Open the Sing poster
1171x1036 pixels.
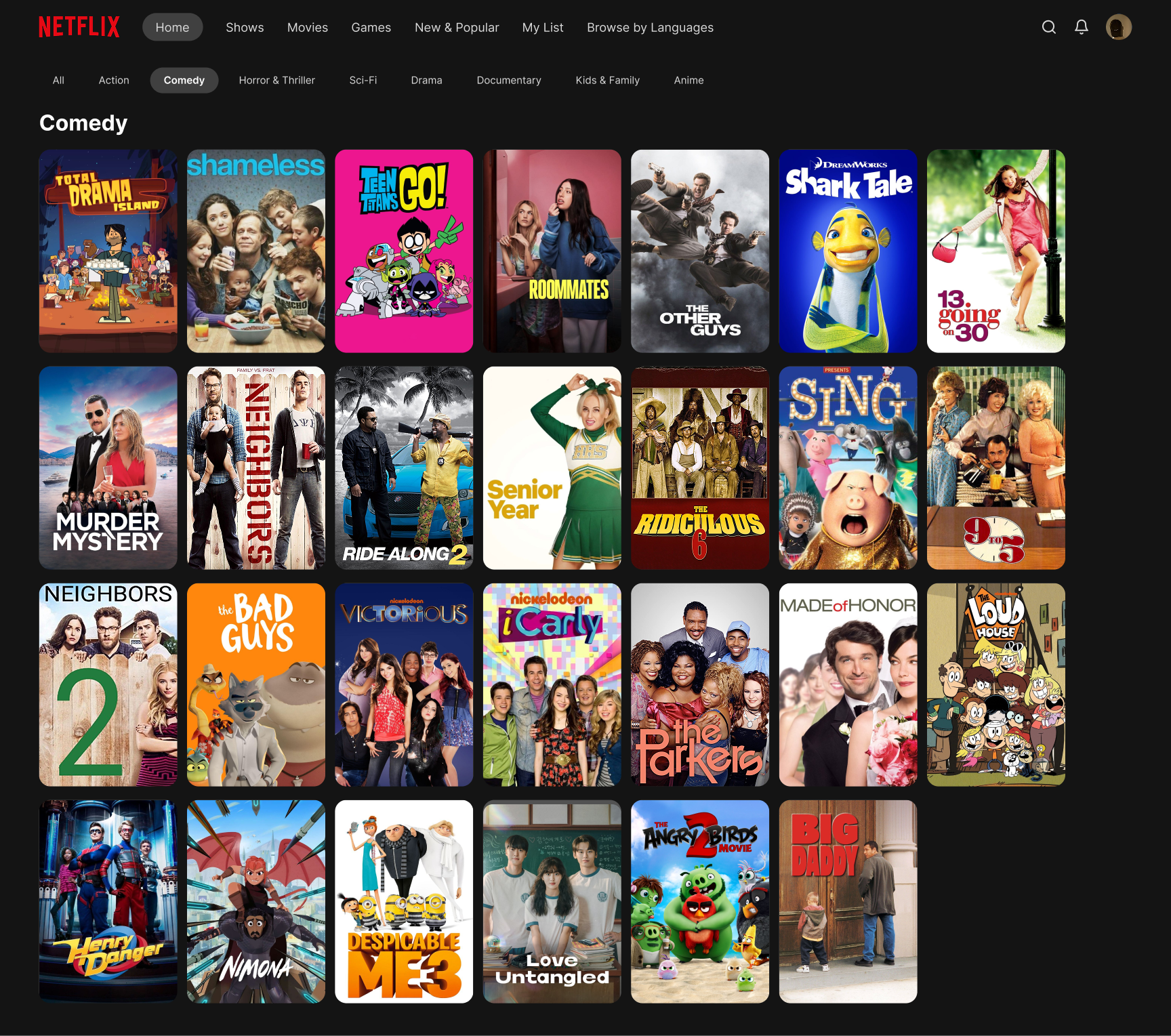pos(848,468)
